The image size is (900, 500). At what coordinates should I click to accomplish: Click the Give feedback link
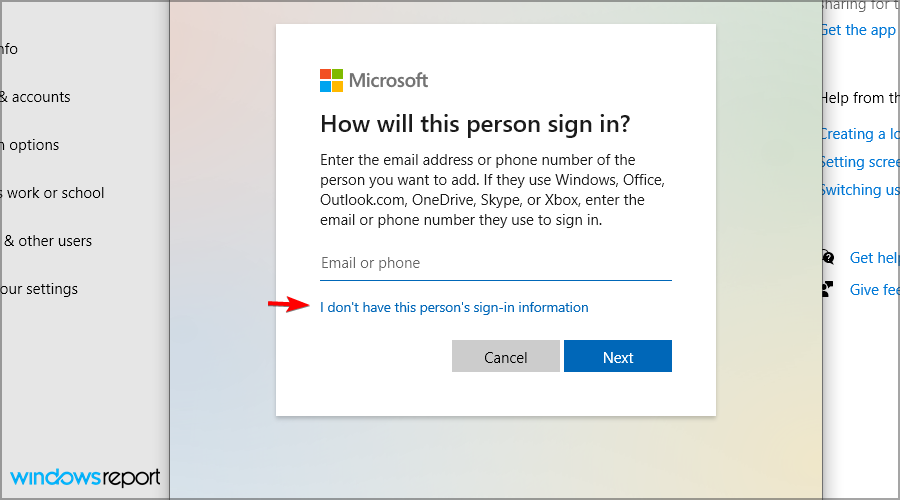(x=874, y=290)
